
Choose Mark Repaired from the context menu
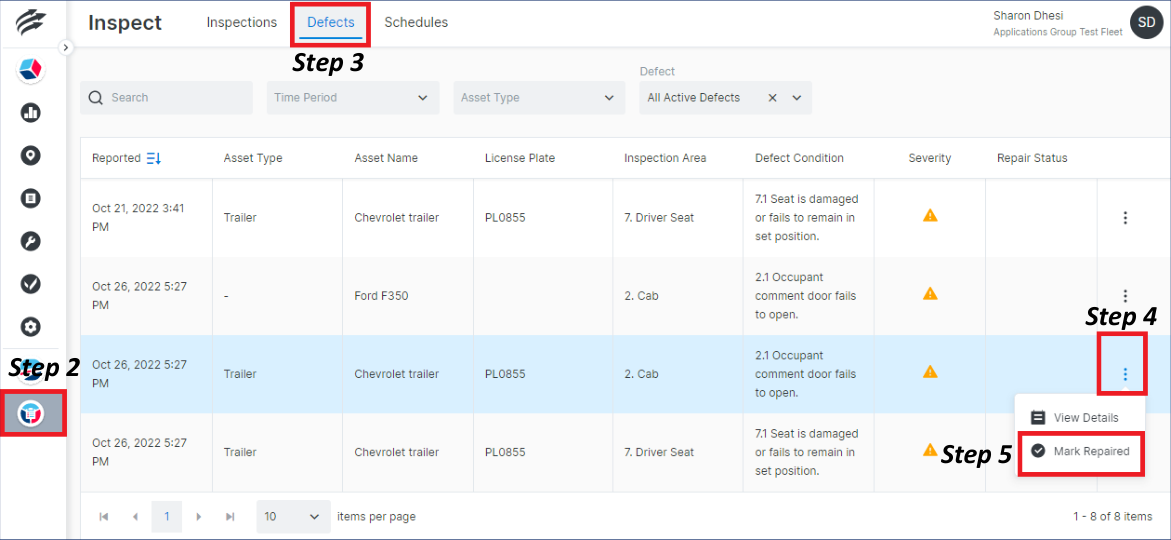(x=1081, y=452)
